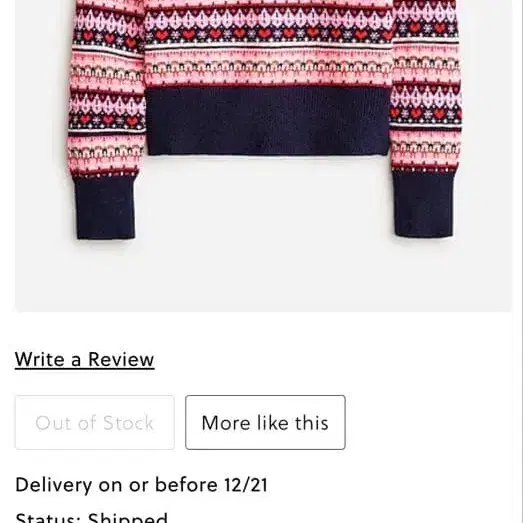
Task: Click the word Shipped in status line
Action: [127, 517]
